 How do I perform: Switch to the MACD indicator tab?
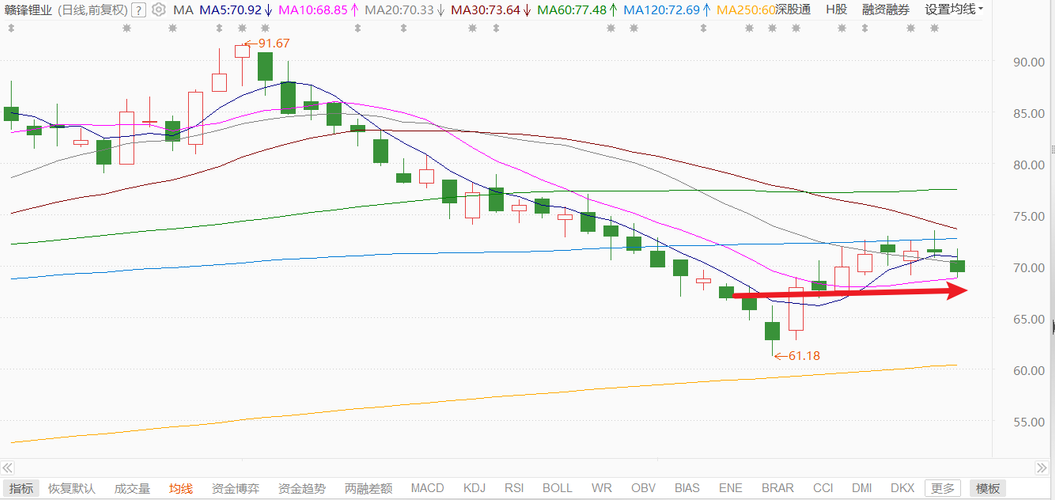point(427,489)
